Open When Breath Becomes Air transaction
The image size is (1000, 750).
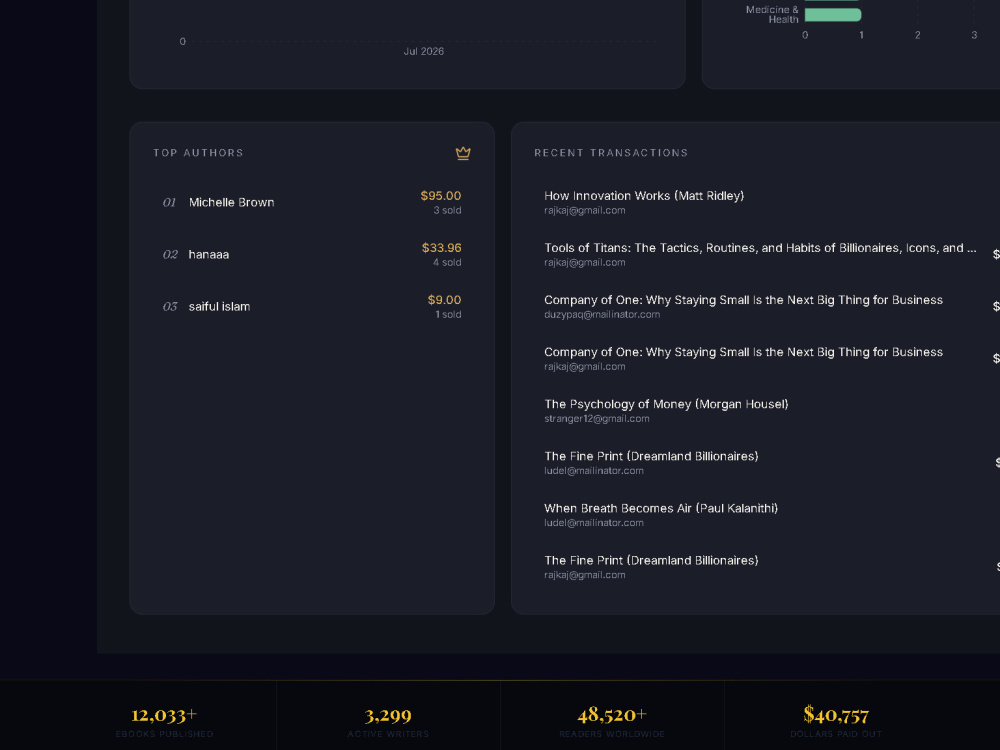(661, 508)
